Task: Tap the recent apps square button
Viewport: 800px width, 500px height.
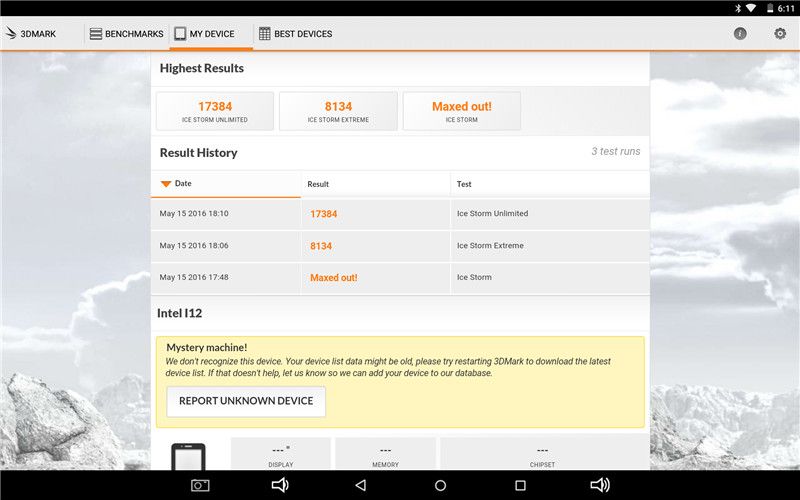Action: pos(520,485)
